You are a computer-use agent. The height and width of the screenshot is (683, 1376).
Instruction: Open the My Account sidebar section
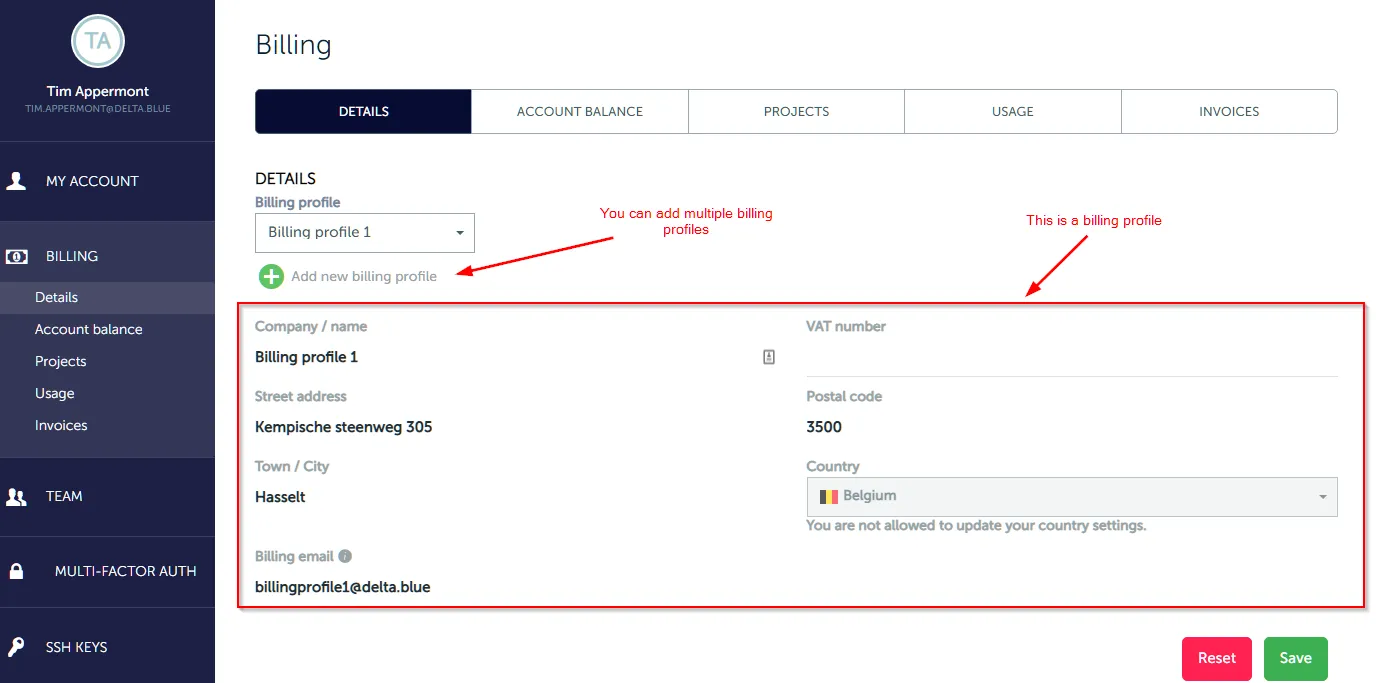tap(16, 181)
